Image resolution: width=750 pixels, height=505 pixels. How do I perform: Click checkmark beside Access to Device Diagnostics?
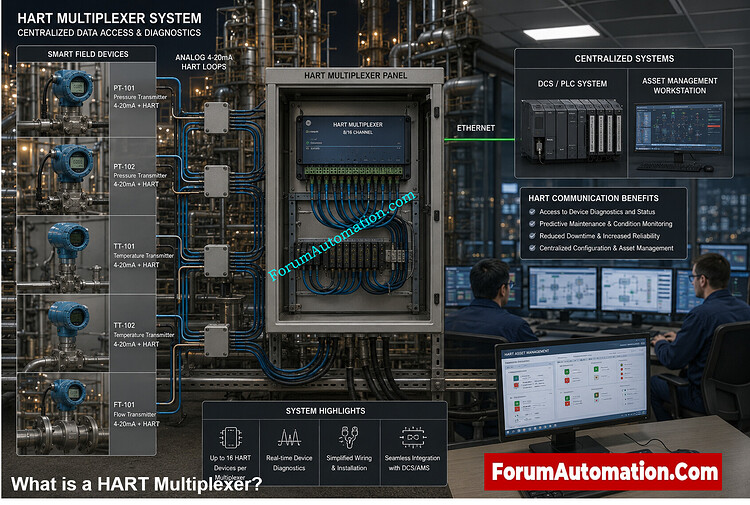click(x=532, y=211)
